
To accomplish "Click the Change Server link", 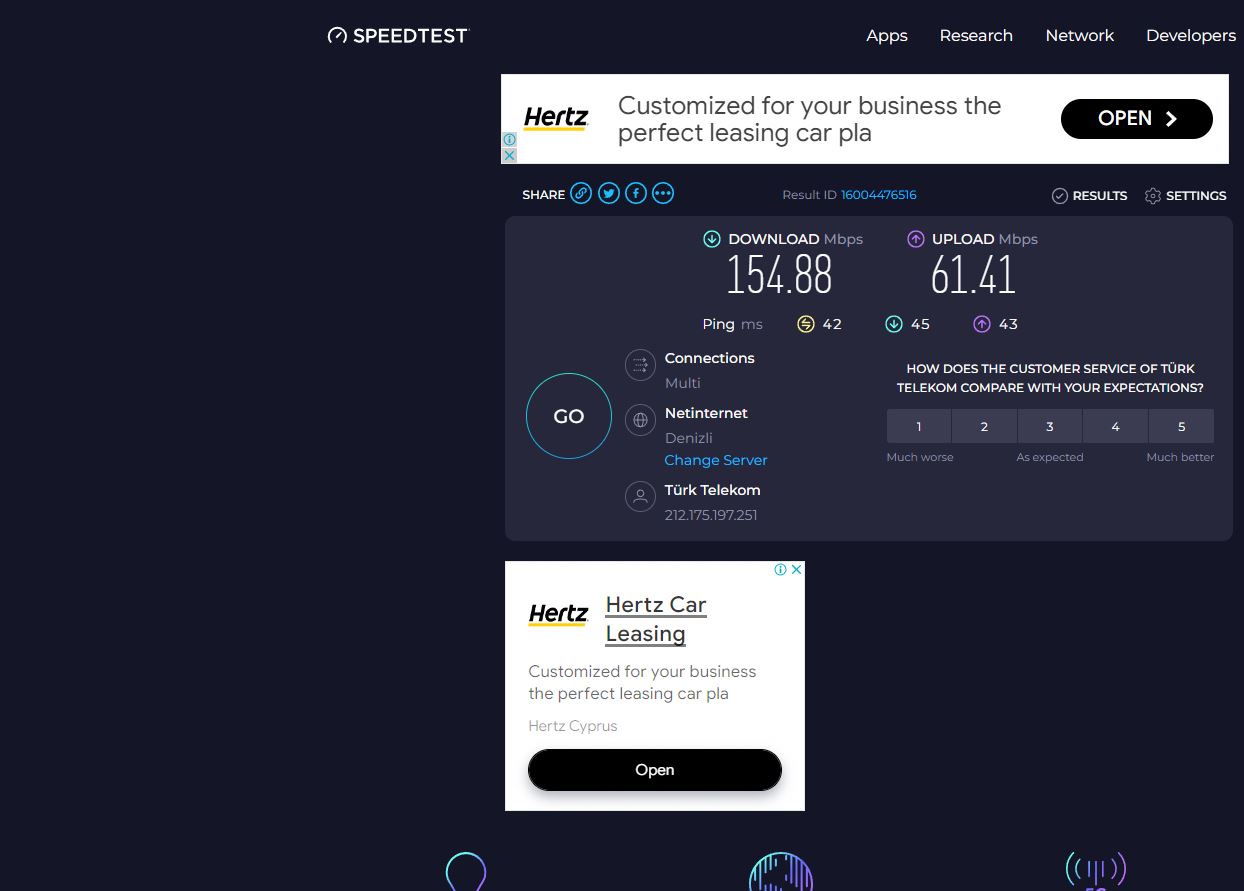I will coord(716,460).
